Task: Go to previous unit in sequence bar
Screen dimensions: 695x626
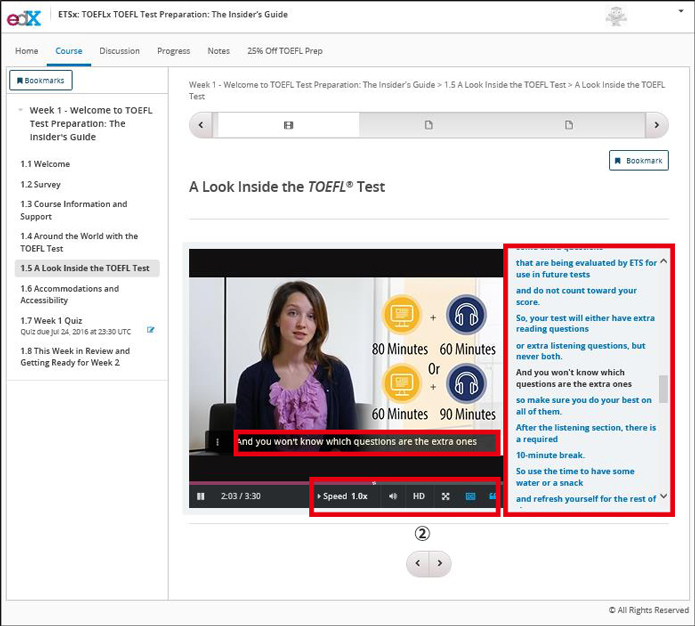Action: tap(201, 125)
